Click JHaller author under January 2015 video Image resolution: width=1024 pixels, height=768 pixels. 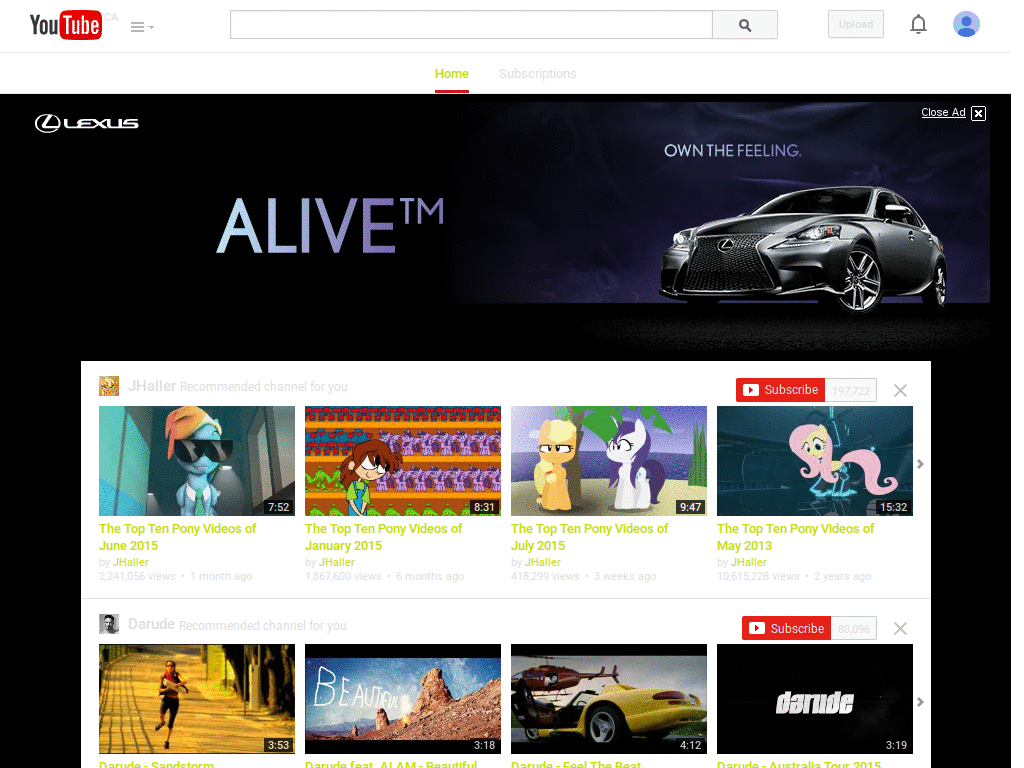tap(336, 562)
